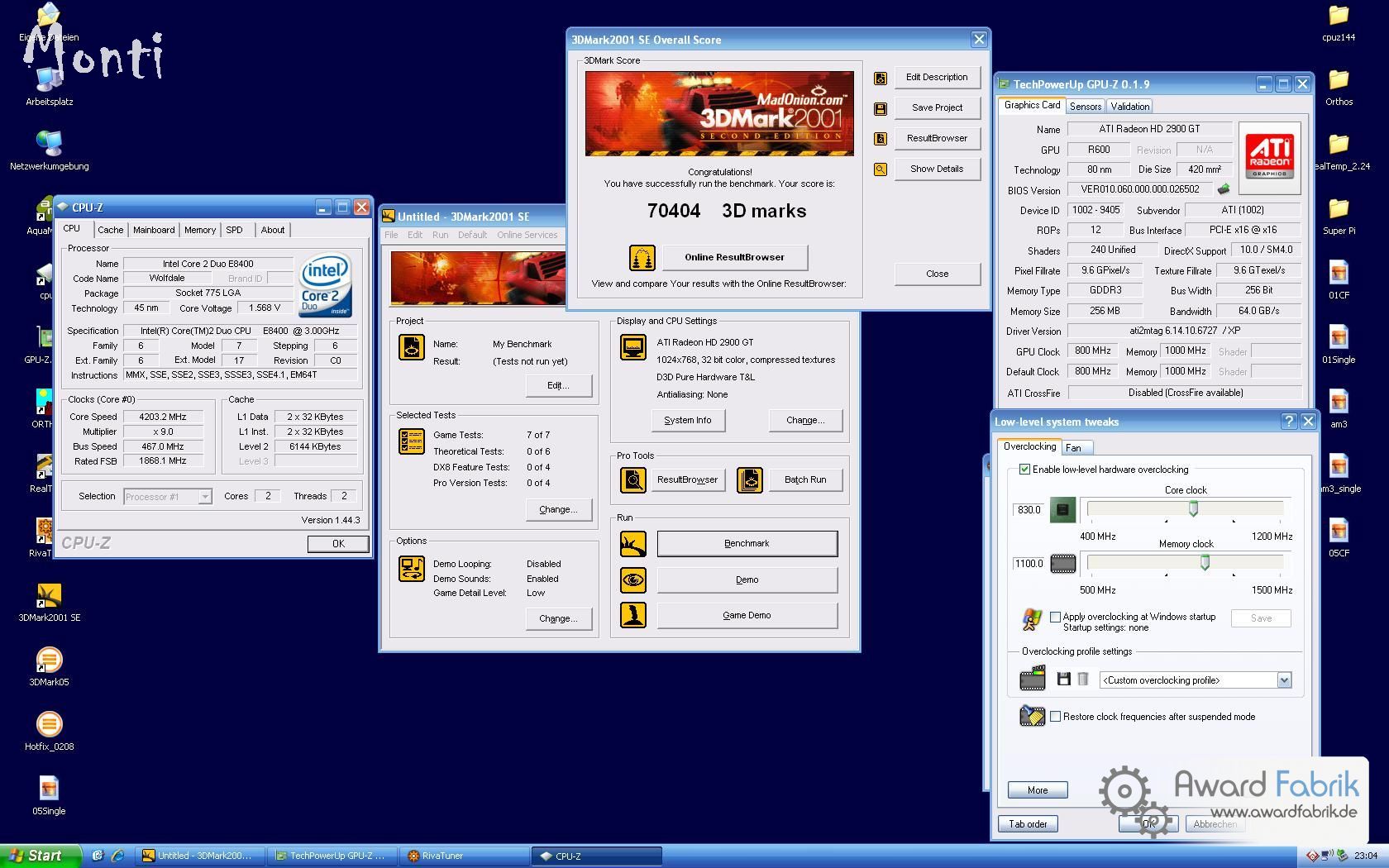
Task: Click the memory clock 1100.0 value field
Action: (1029, 564)
